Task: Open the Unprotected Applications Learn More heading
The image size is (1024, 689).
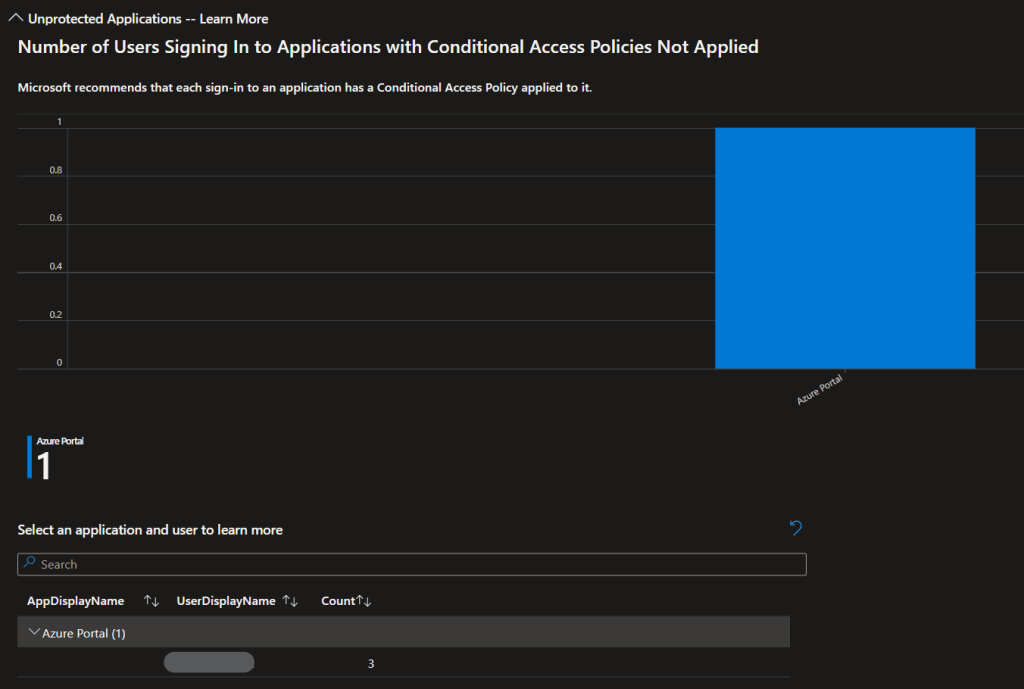Action: [148, 18]
